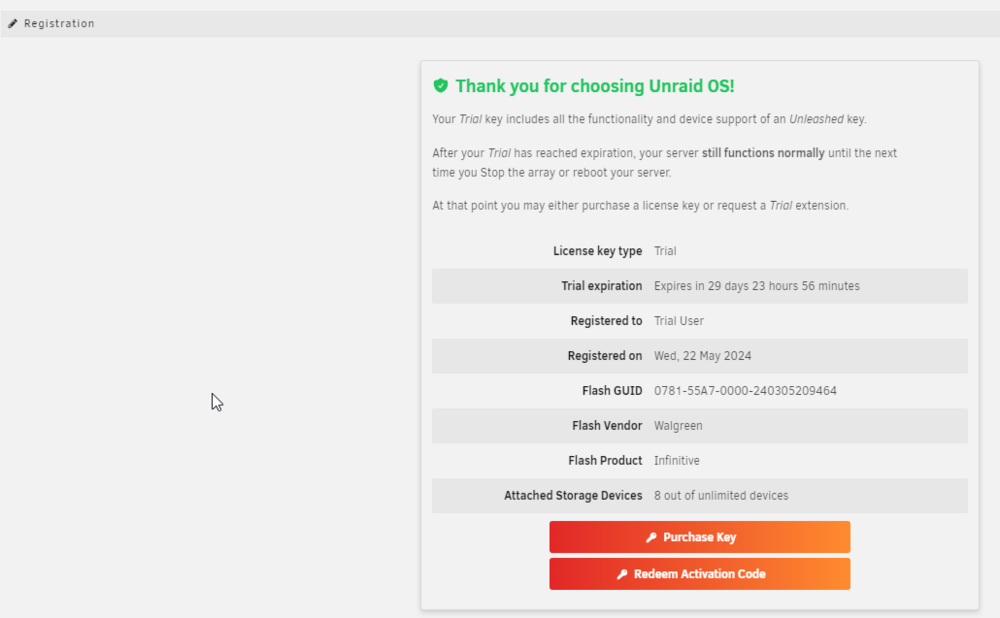The height and width of the screenshot is (618, 1000).
Task: Click the License key type Trial value
Action: [665, 251]
